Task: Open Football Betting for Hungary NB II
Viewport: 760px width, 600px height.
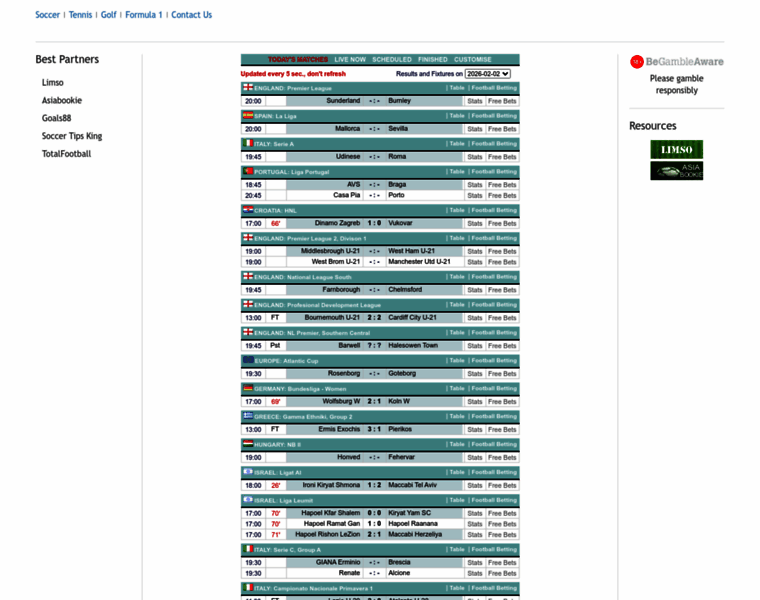Action: [x=494, y=444]
